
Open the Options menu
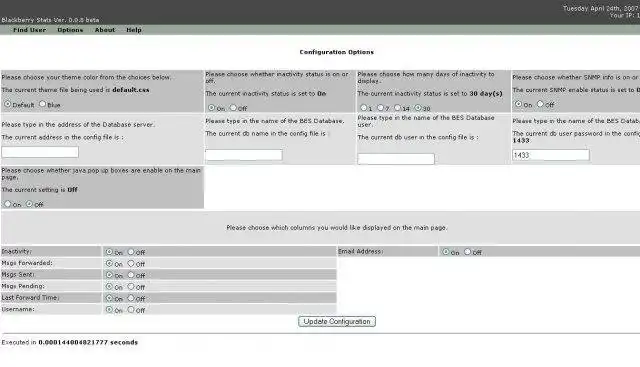point(70,30)
